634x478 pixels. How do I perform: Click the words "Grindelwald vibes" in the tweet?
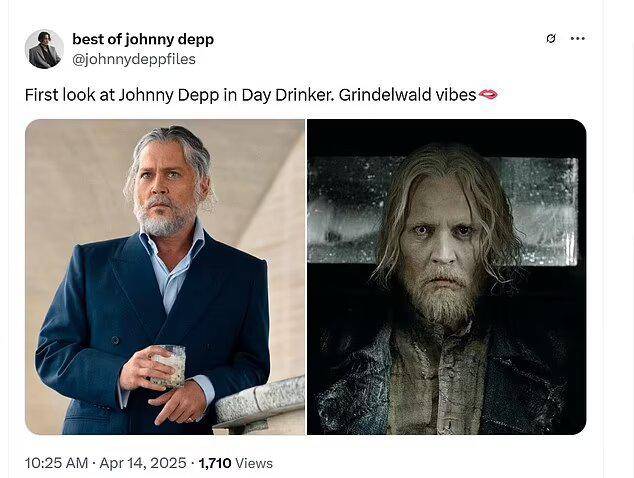click(408, 95)
